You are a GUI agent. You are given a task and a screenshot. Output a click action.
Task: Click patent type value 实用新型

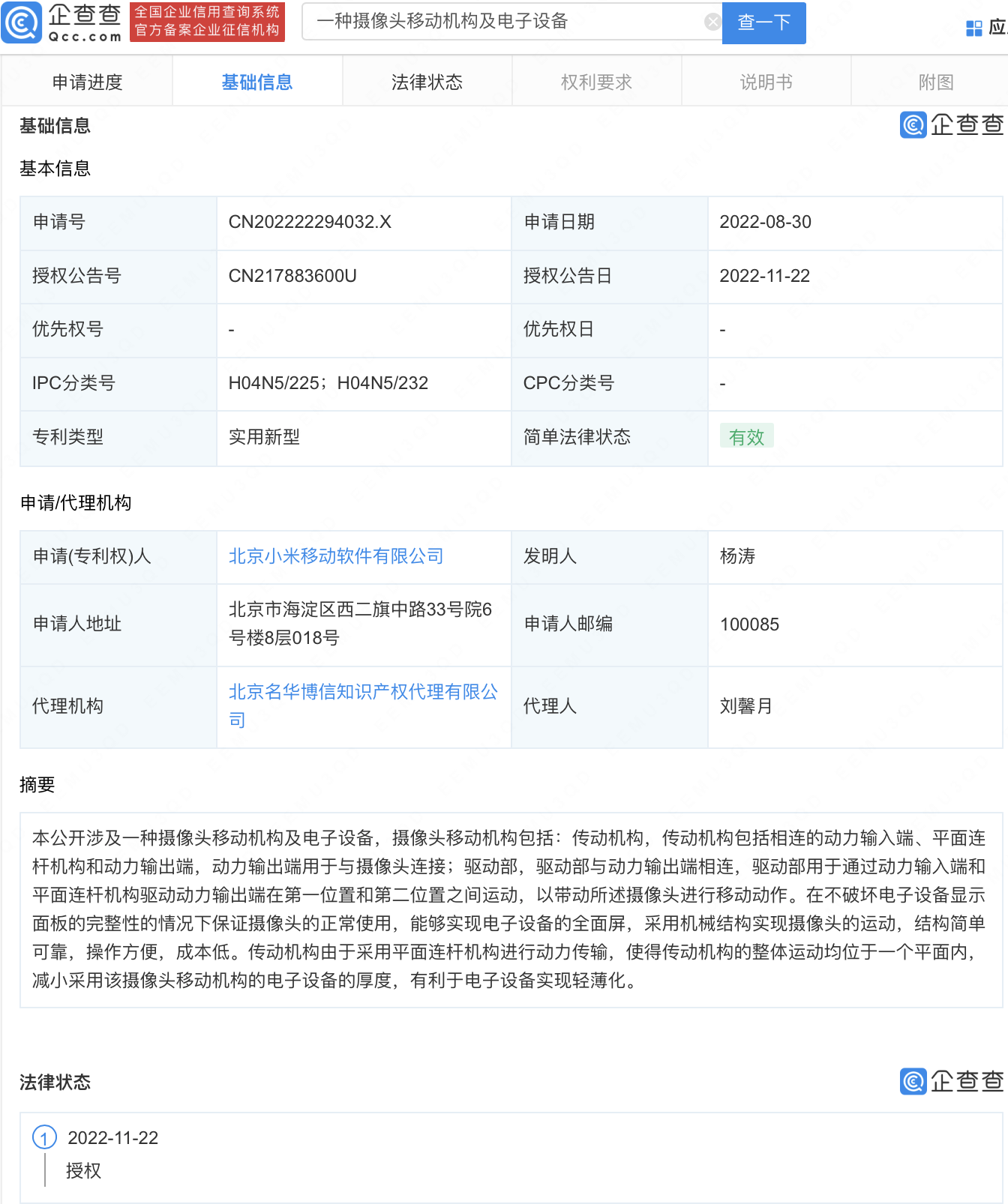point(264,437)
